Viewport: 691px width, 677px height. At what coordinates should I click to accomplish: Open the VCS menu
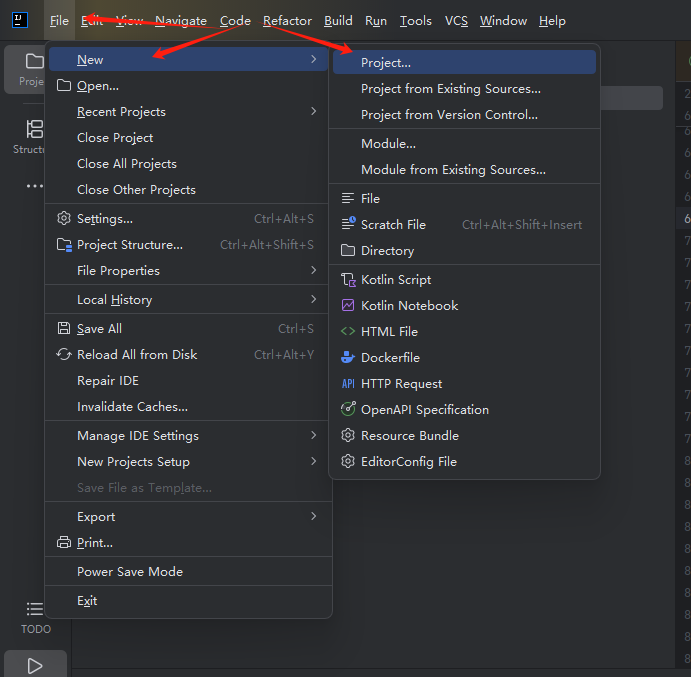coord(456,21)
